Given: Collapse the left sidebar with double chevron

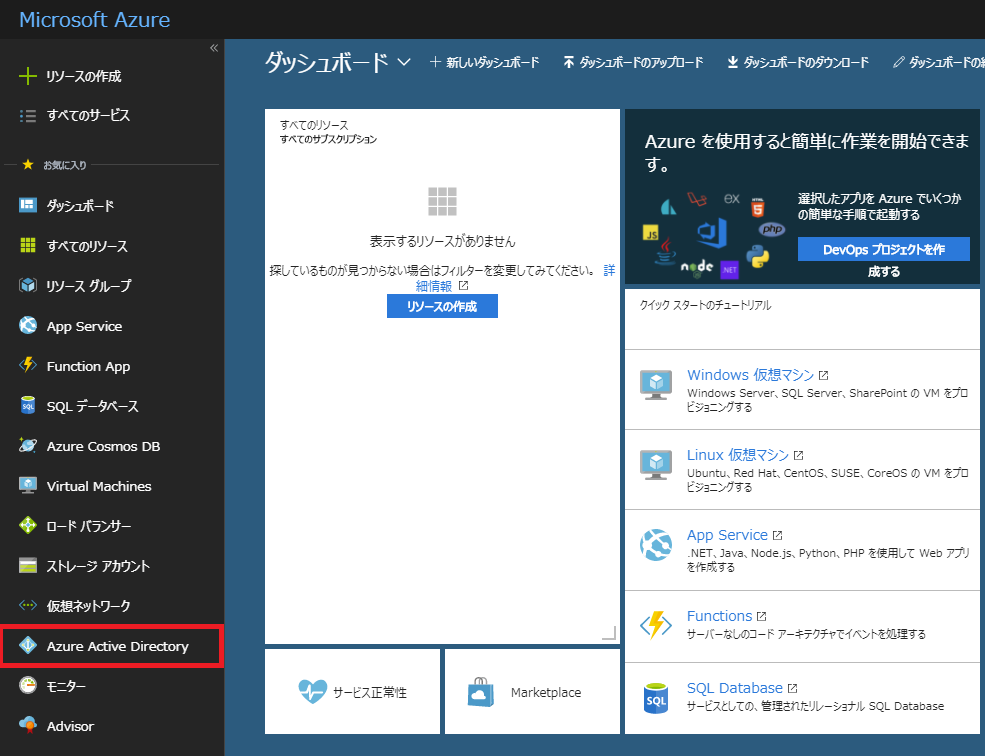Looking at the screenshot, I should (214, 48).
